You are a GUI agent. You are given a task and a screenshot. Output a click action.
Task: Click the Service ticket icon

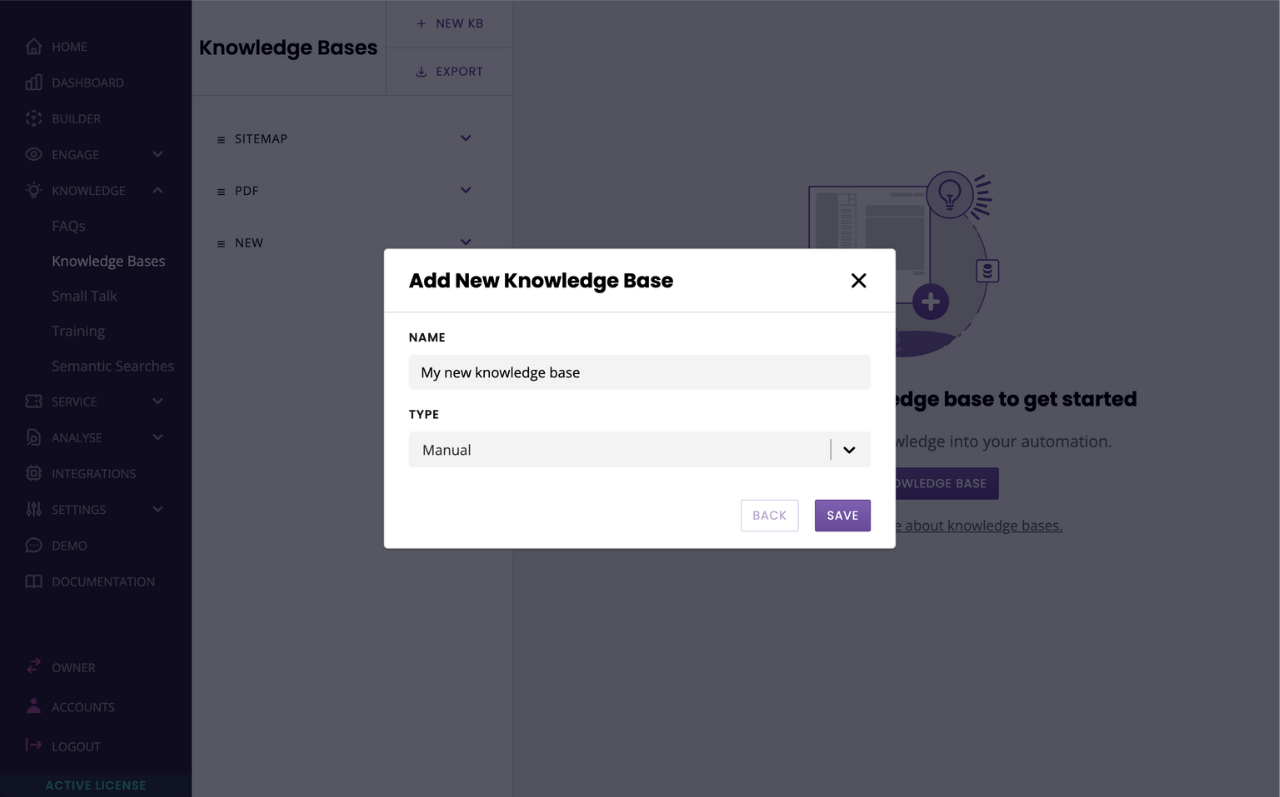34,401
